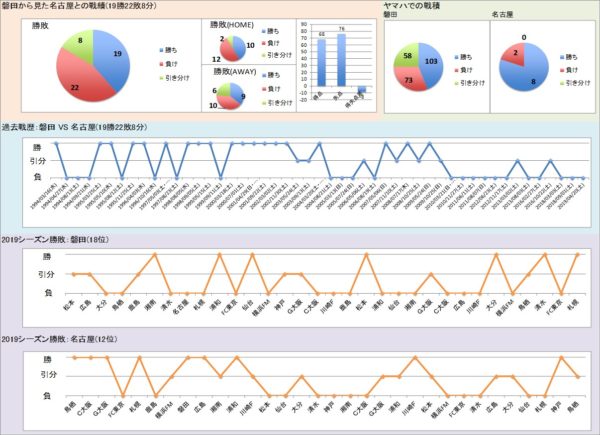Click the blue 勝ち legend marker in 勝敗 chart
The height and width of the screenshot is (435, 600).
click(162, 47)
